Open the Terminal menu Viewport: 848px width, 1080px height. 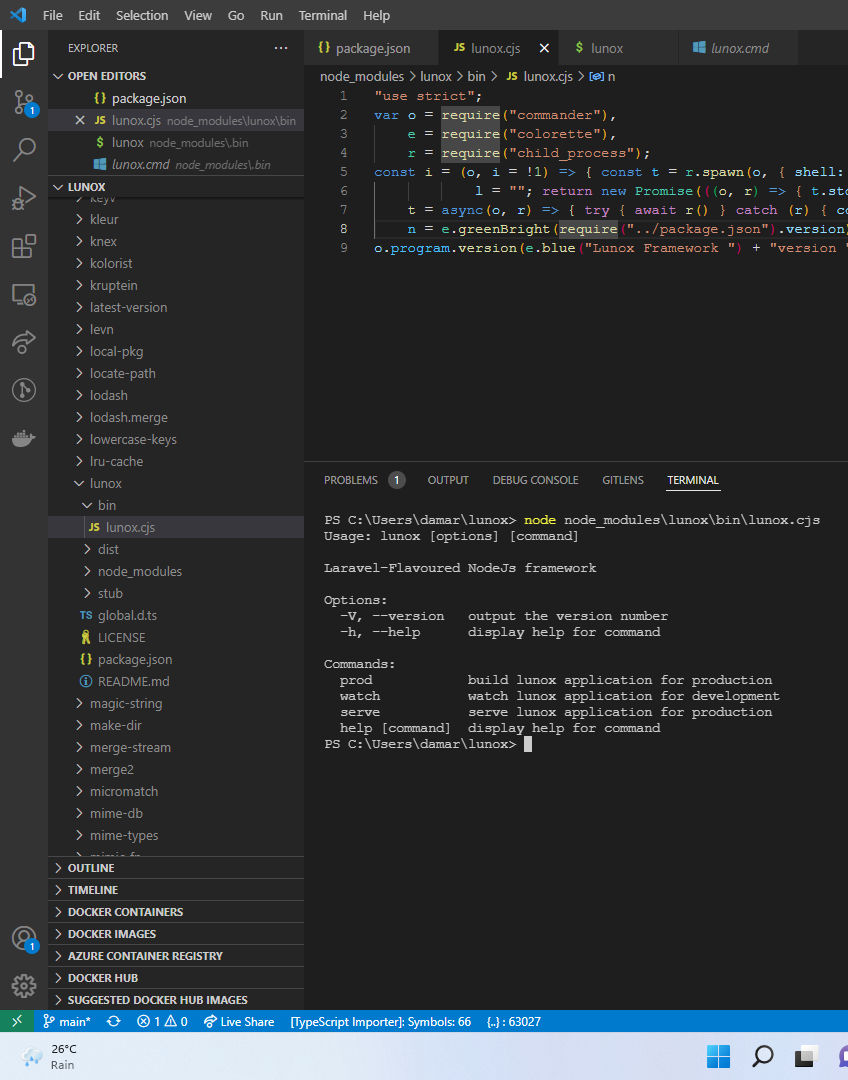coord(322,15)
